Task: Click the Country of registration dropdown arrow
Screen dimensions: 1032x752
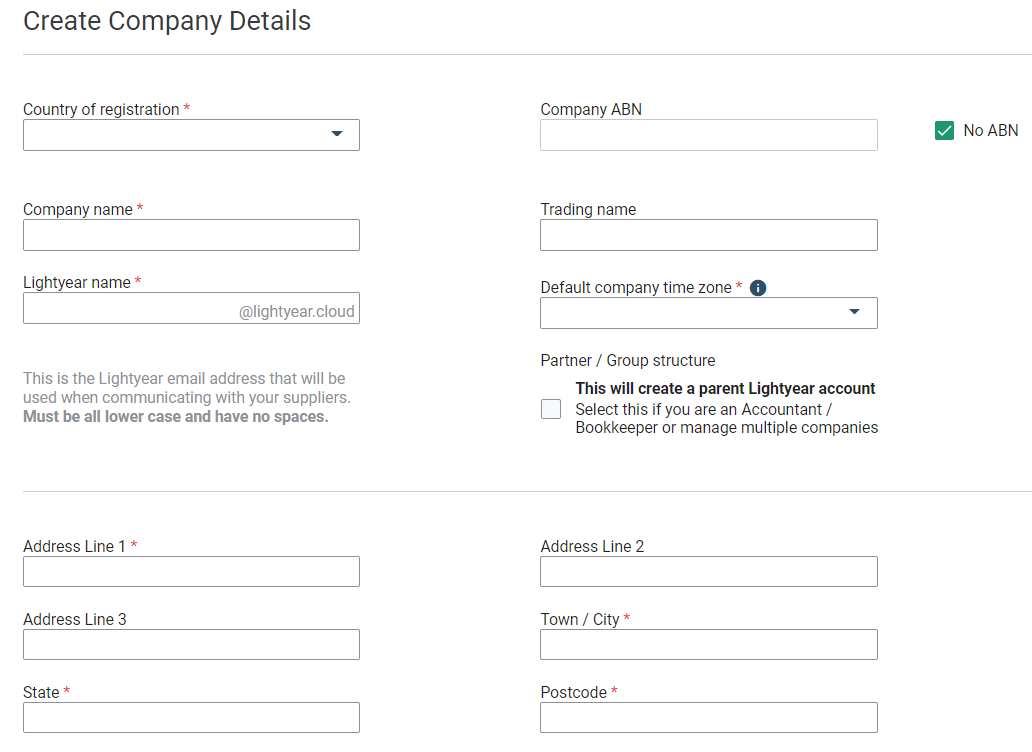Action: click(337, 134)
